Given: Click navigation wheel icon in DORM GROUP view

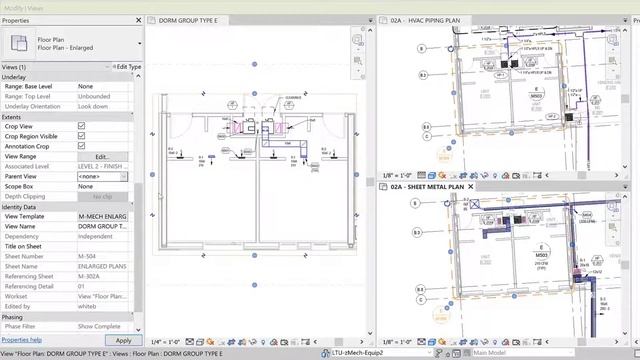Looking at the screenshot, I should pos(357,40).
